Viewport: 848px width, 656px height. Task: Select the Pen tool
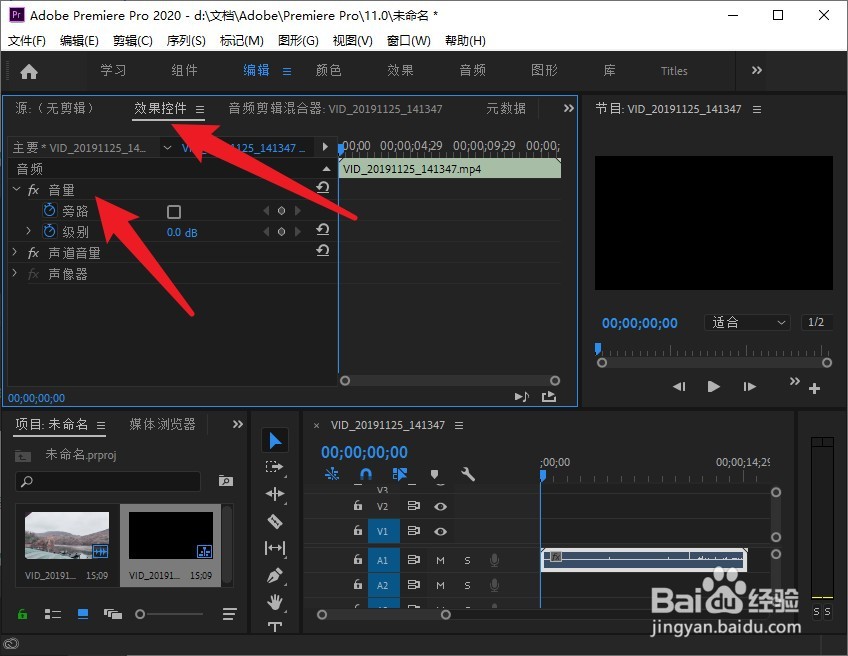pos(275,575)
